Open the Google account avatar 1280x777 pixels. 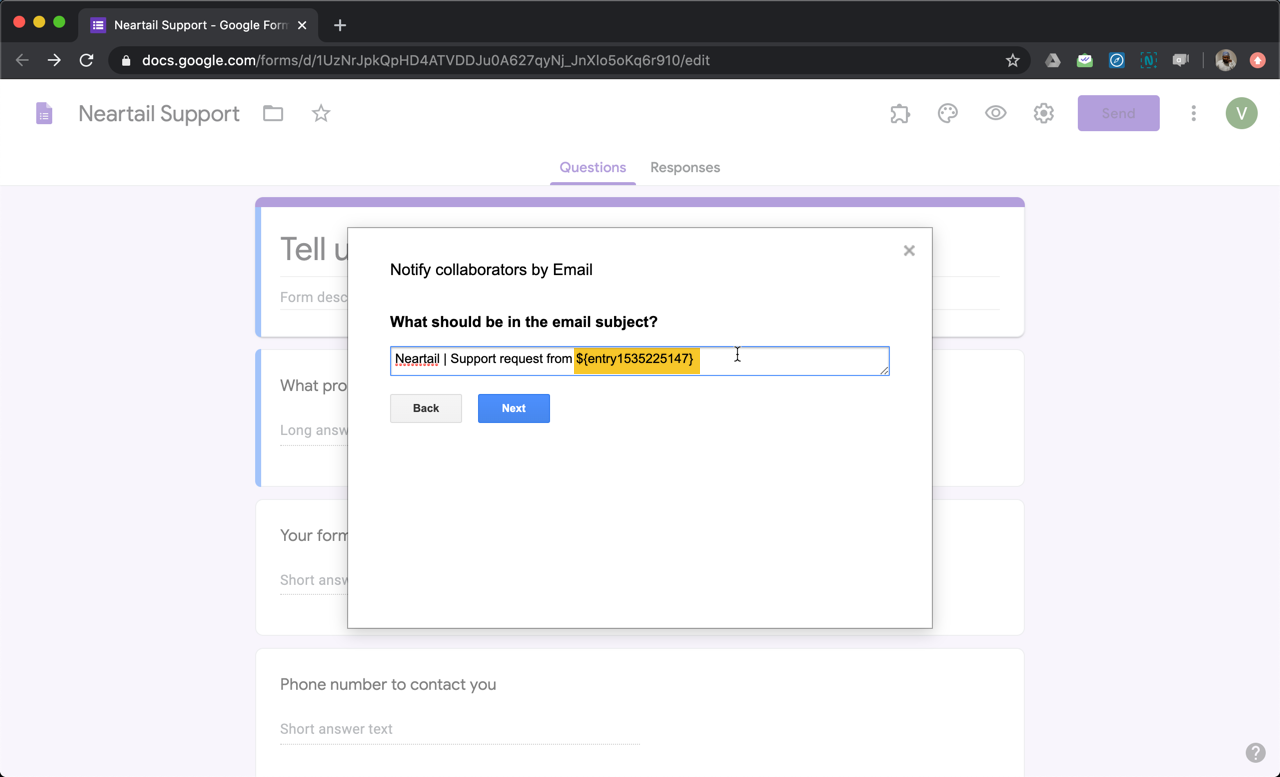[1241, 113]
